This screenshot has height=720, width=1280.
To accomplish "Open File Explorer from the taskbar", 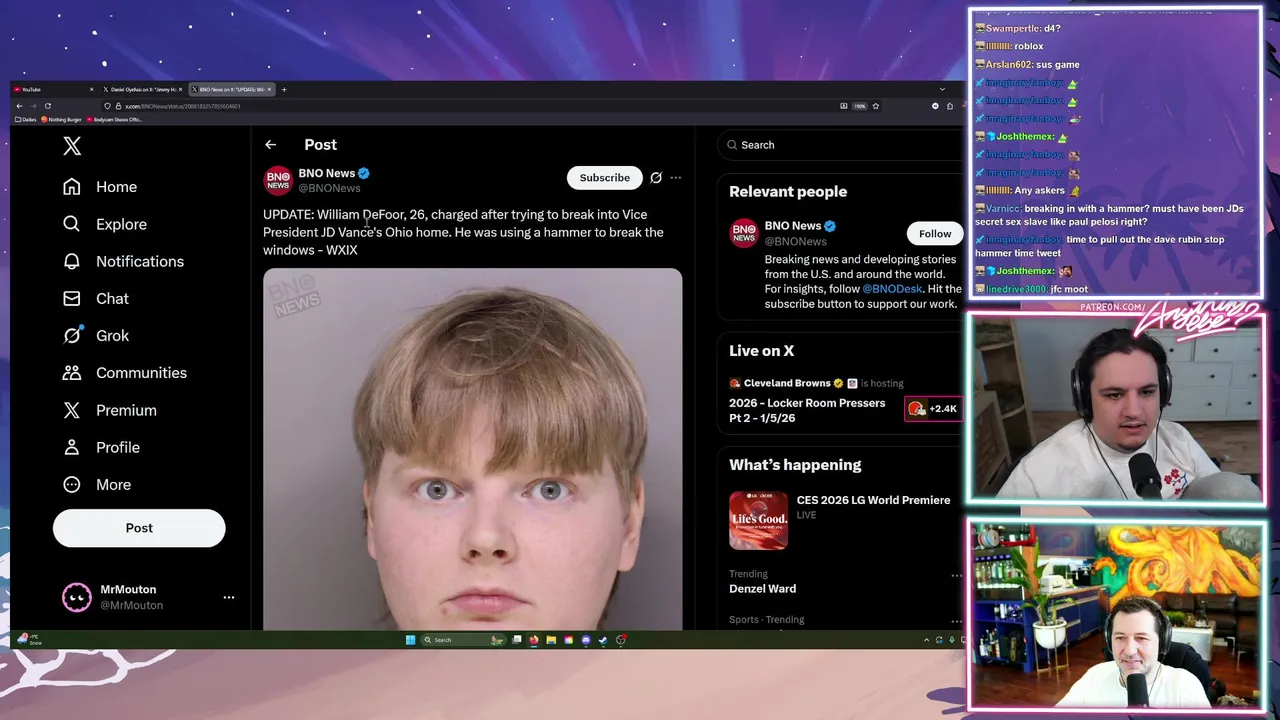I will click(x=551, y=640).
